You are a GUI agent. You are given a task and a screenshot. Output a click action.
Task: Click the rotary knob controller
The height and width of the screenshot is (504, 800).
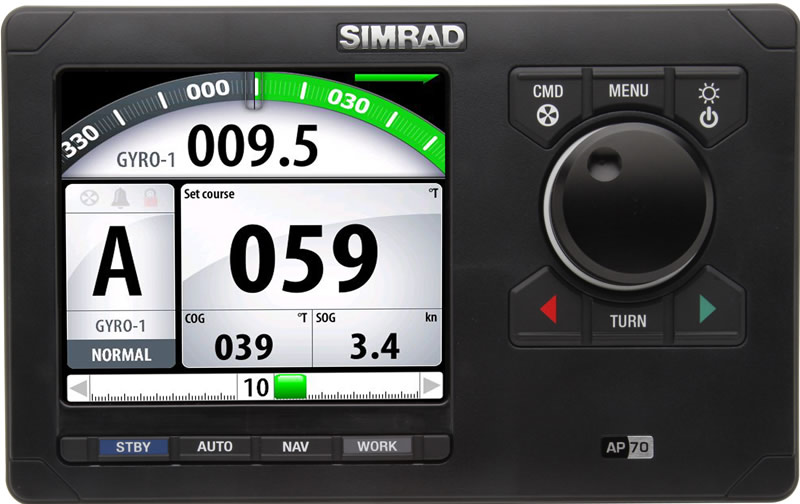[x=629, y=206]
